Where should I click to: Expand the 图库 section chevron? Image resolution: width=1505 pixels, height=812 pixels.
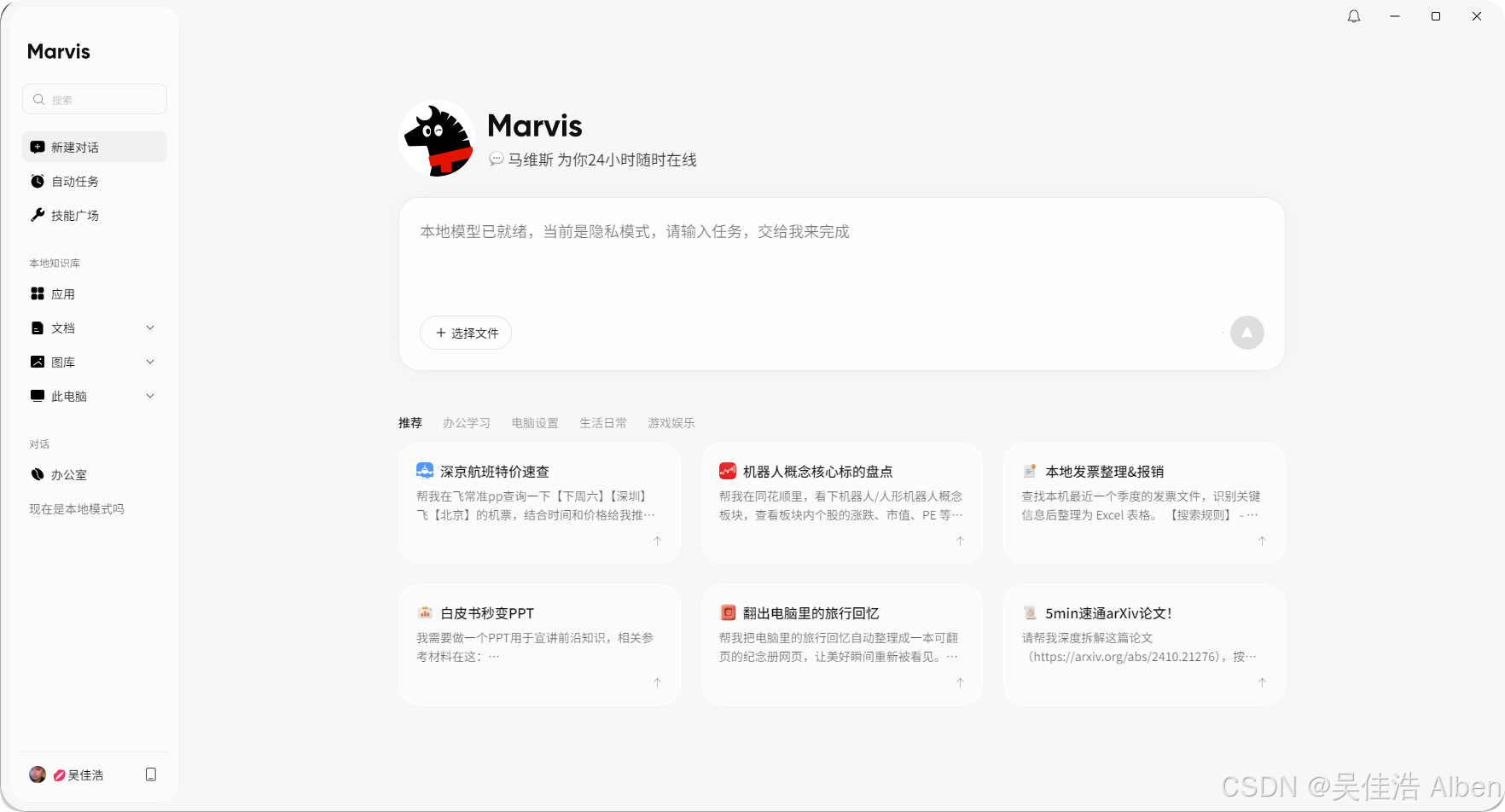[x=150, y=362]
